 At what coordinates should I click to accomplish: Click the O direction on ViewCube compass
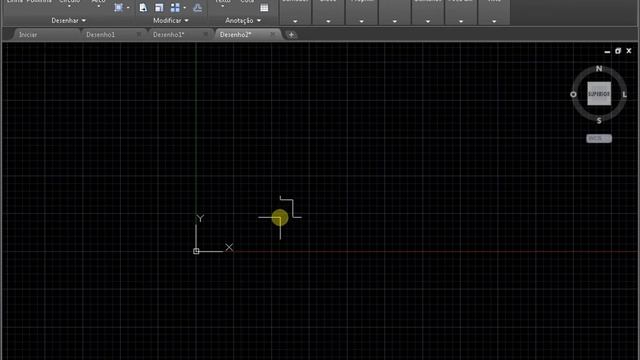tap(573, 95)
